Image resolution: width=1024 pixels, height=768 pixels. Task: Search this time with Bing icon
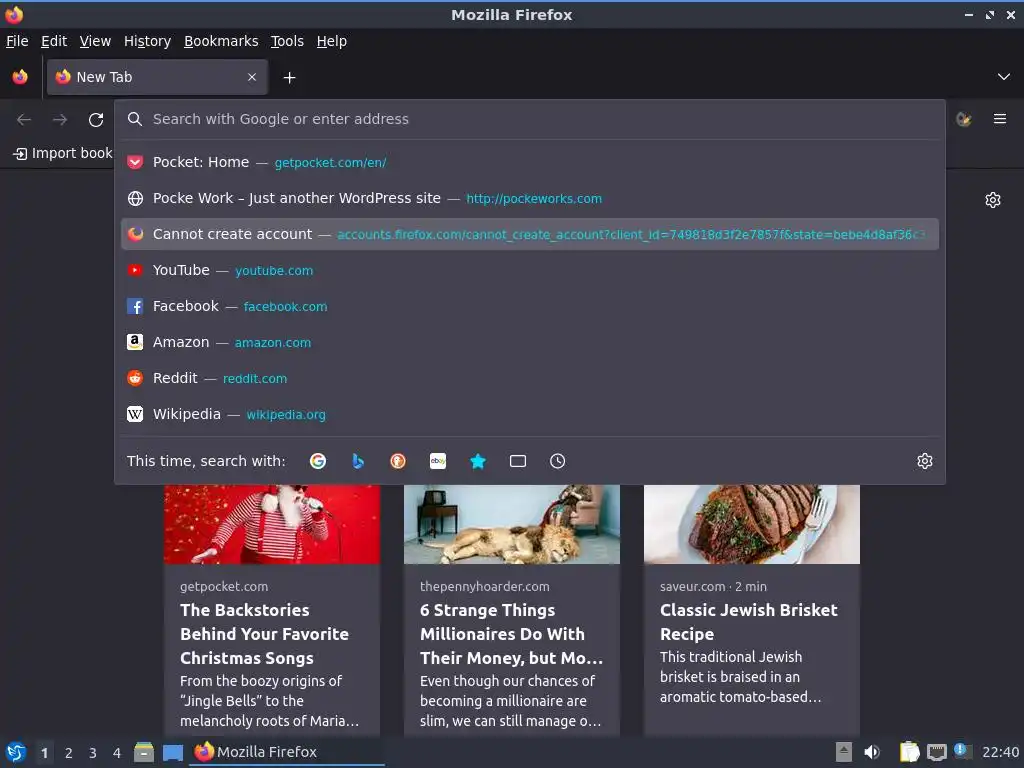pyautogui.click(x=358, y=461)
